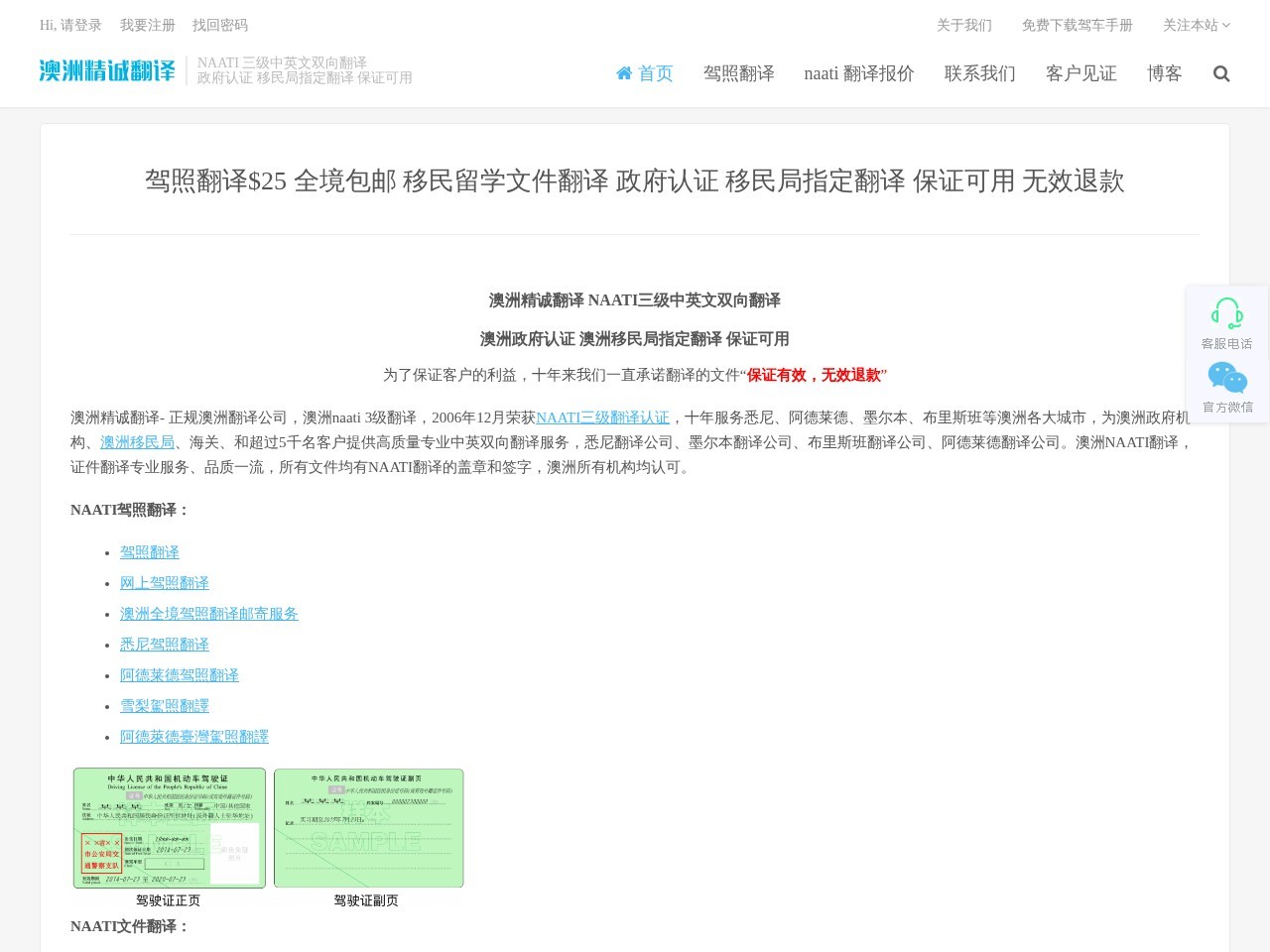1270x952 pixels.
Task: Click the 澳洲政府认证 澳洲移民局指定翻译 保证可用 line
Action: point(635,339)
